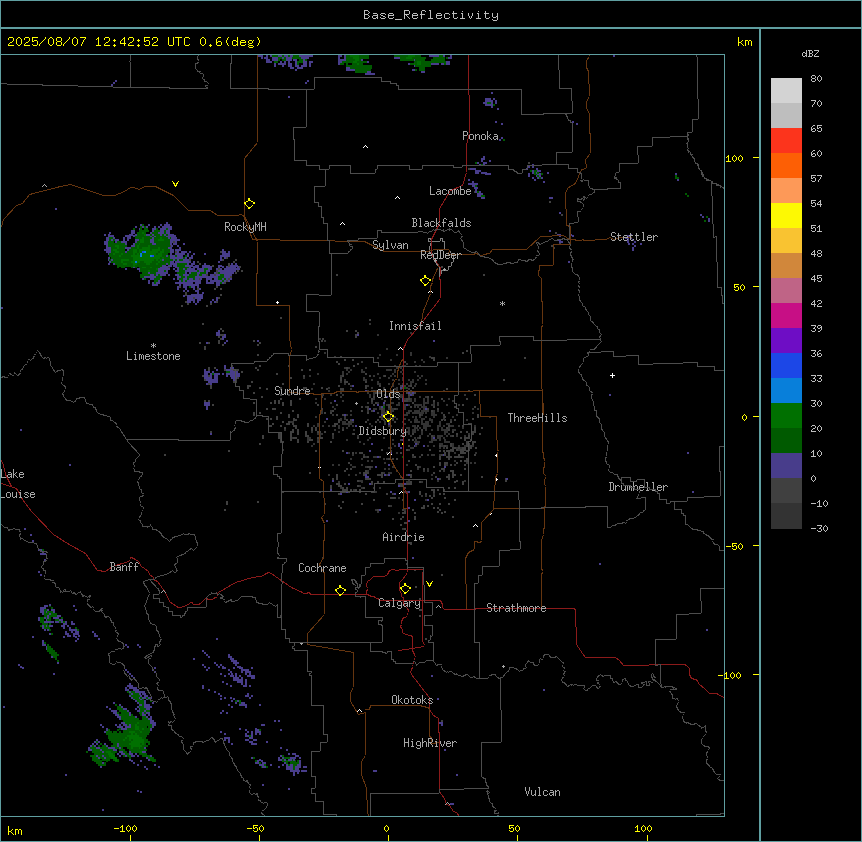Viewport: 862px width, 842px height.
Task: Click the Okotoks town label
Action: [x=412, y=700]
